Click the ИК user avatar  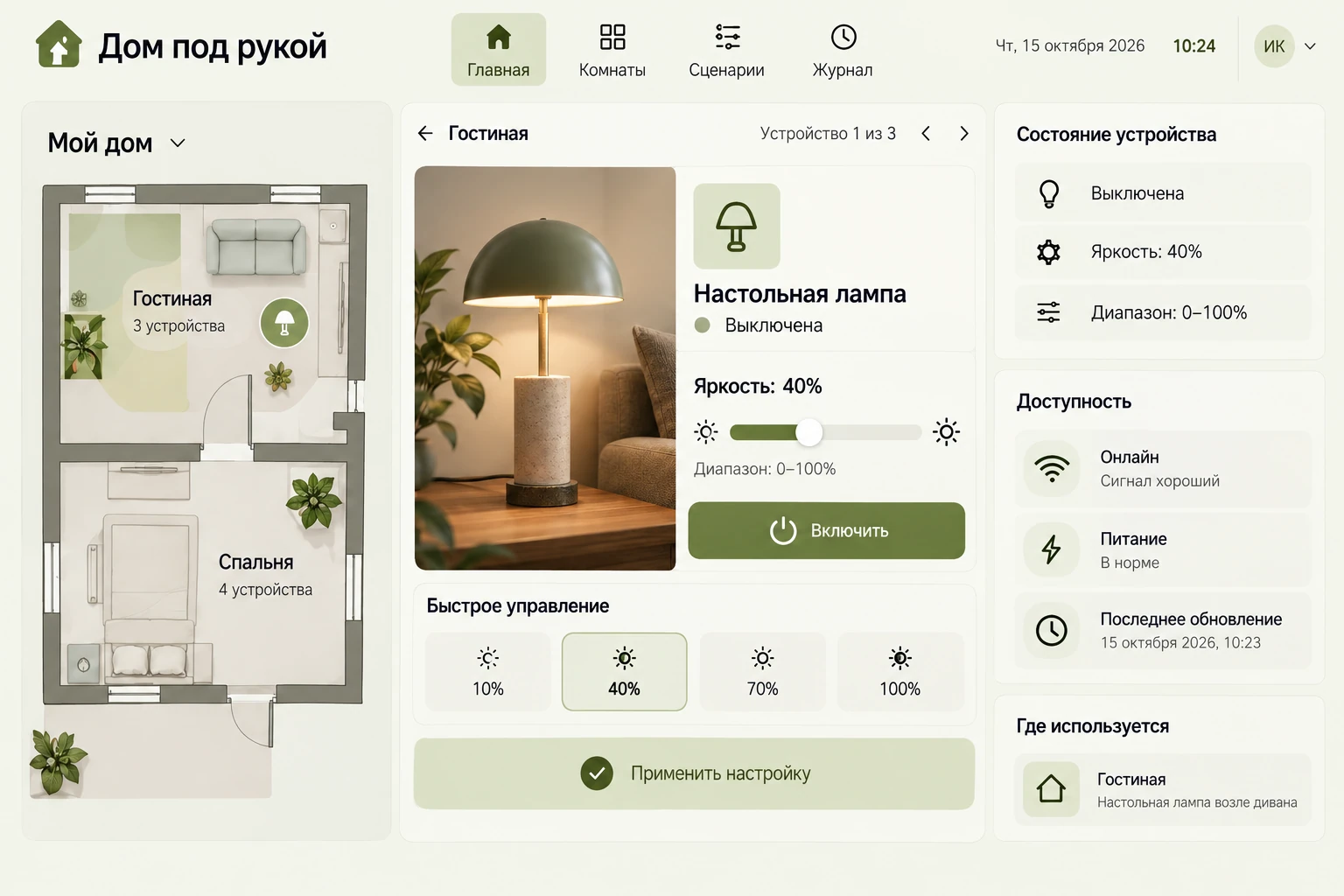pos(1274,46)
